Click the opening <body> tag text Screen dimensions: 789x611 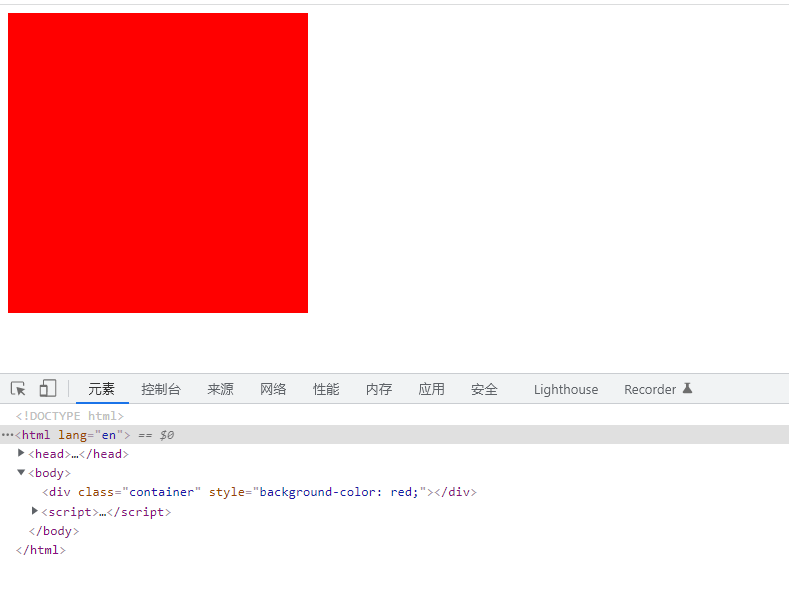coord(49,473)
